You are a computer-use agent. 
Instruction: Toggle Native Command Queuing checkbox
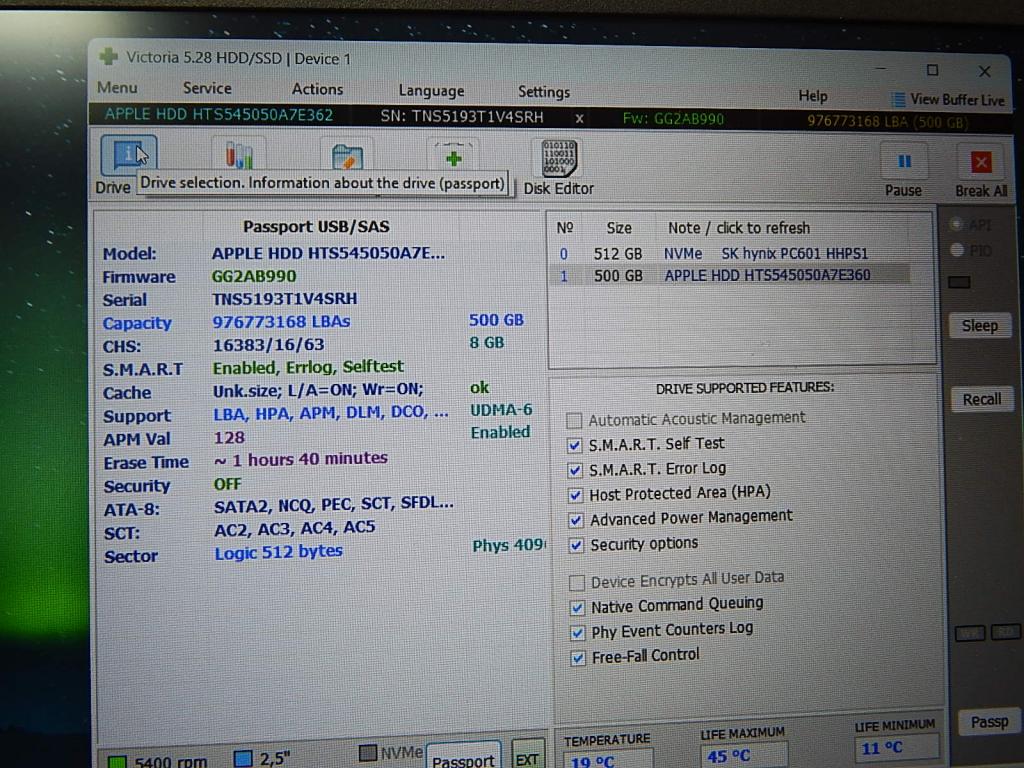577,608
